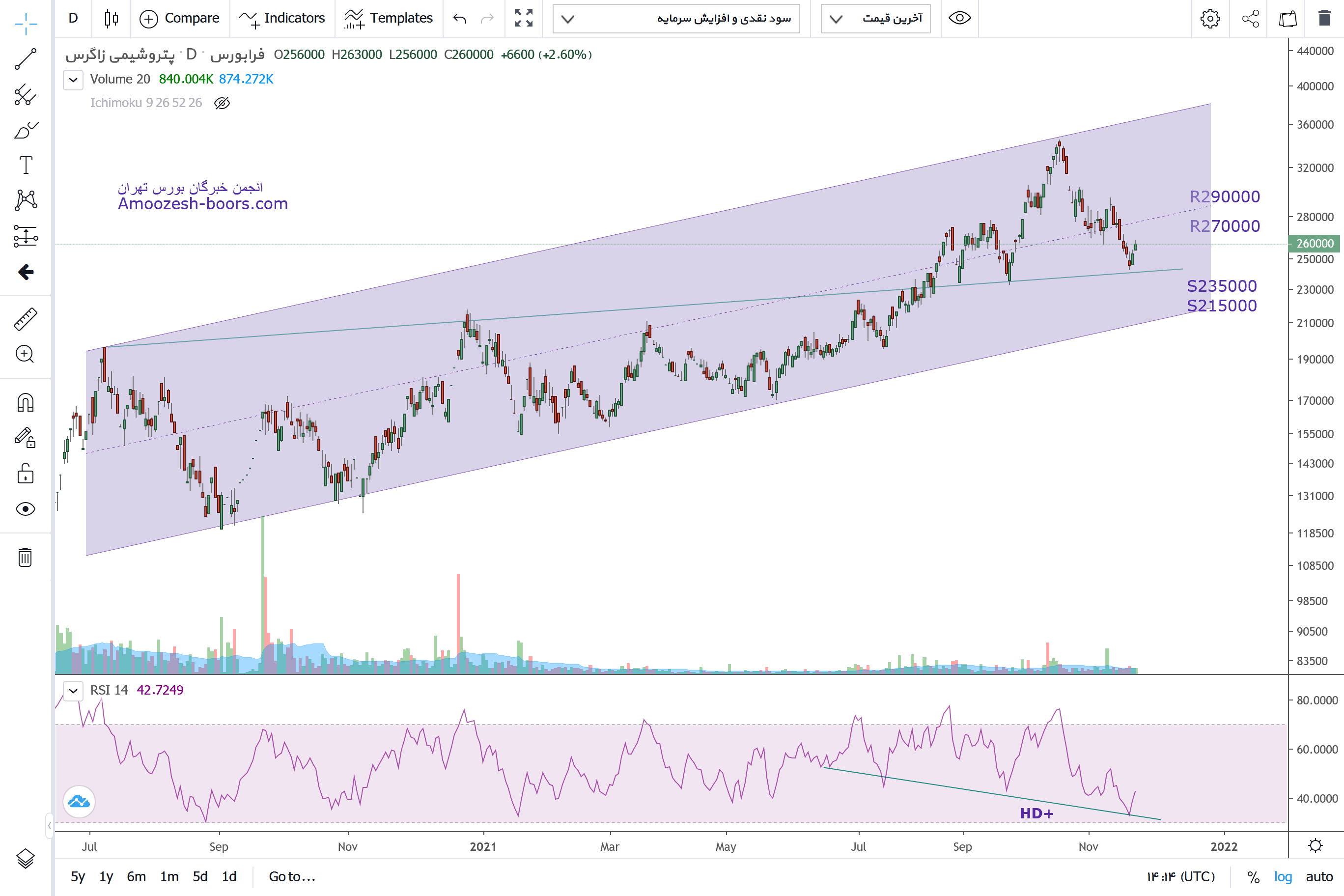Toggle the percent scale option
The width and height of the screenshot is (1344, 896).
click(x=1253, y=876)
